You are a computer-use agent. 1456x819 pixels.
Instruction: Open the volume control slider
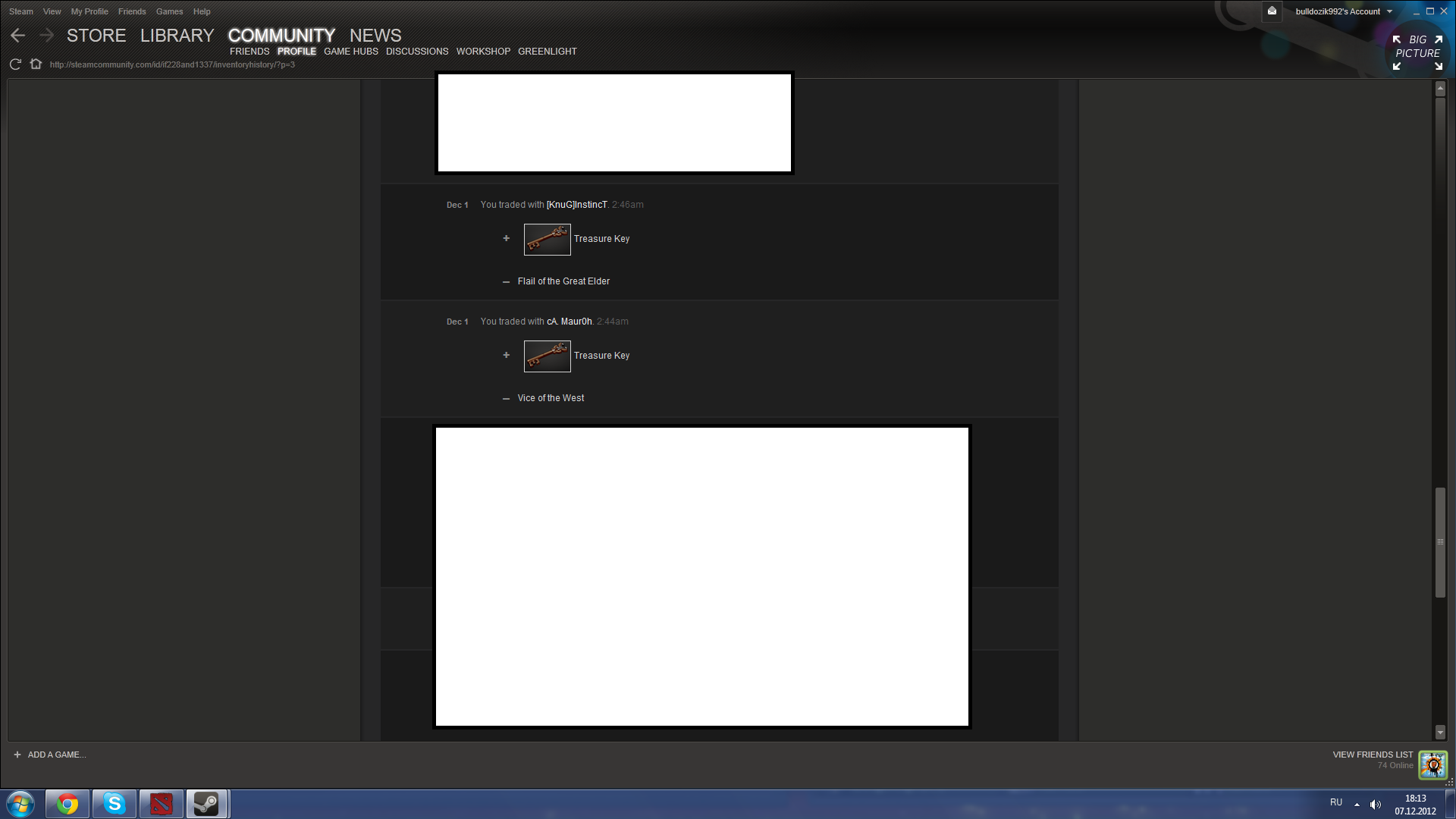1375,805
